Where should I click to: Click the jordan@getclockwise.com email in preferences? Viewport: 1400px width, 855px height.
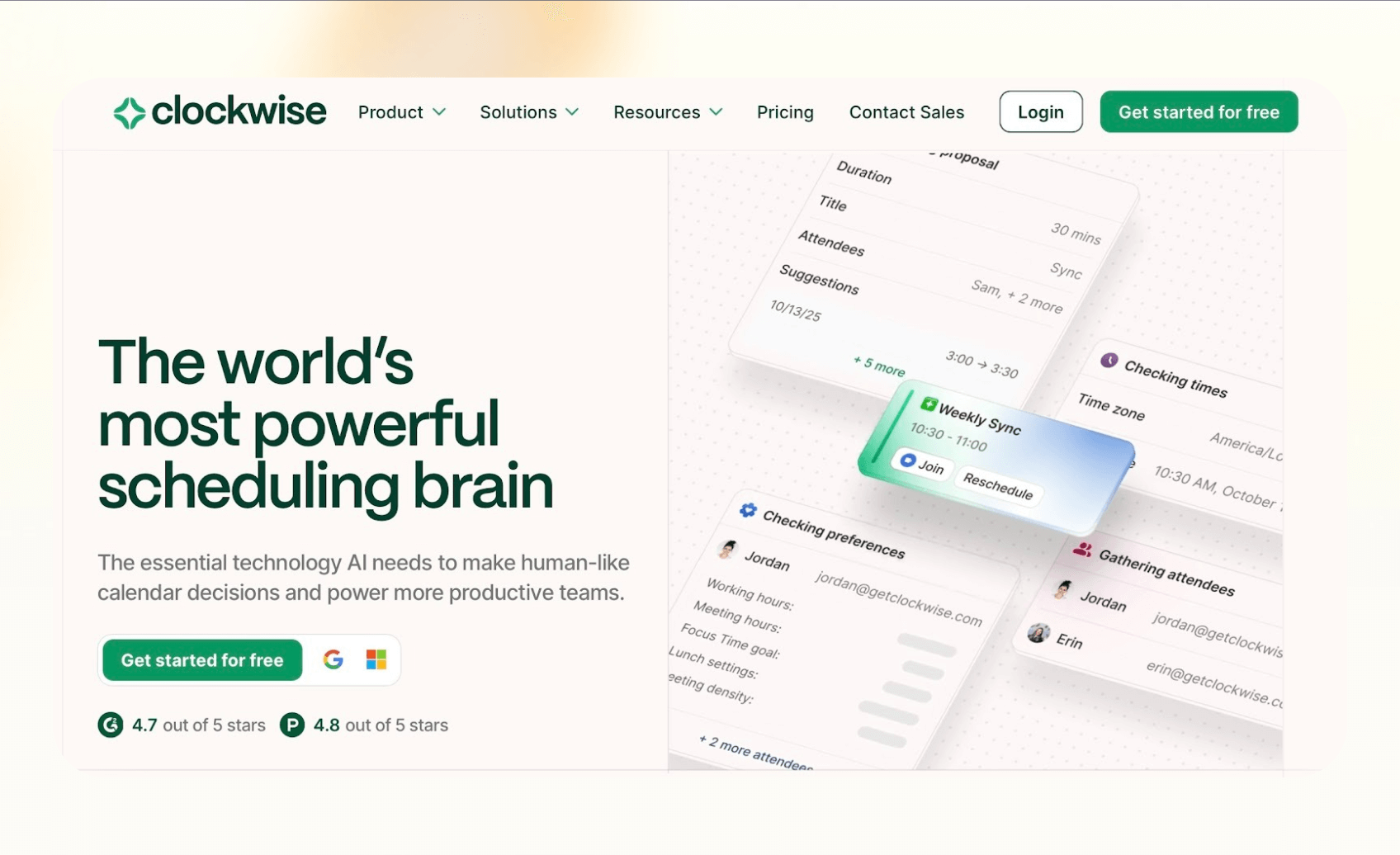(899, 599)
